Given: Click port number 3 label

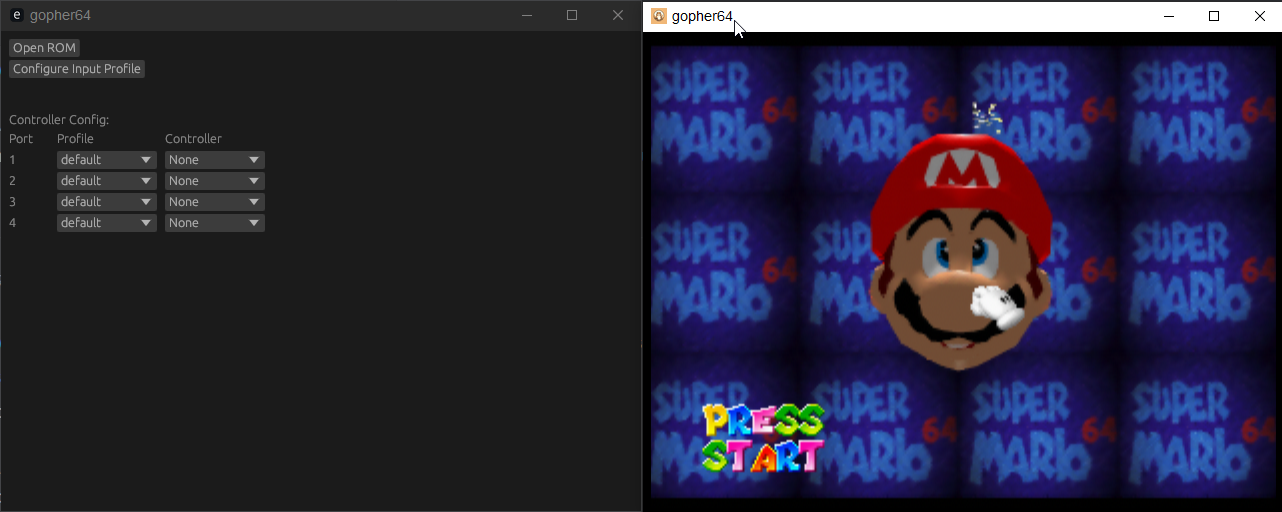Looking at the screenshot, I should [13, 202].
